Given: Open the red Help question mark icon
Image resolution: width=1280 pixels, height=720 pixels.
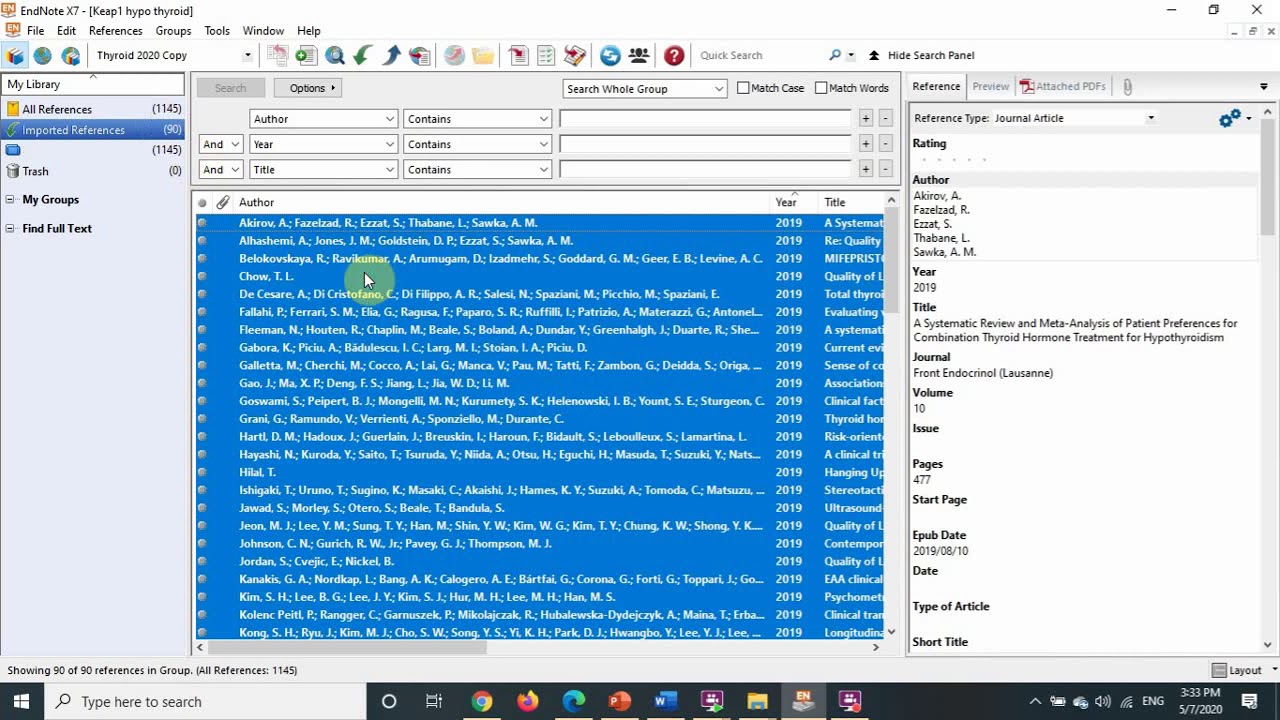Looking at the screenshot, I should pos(674,56).
